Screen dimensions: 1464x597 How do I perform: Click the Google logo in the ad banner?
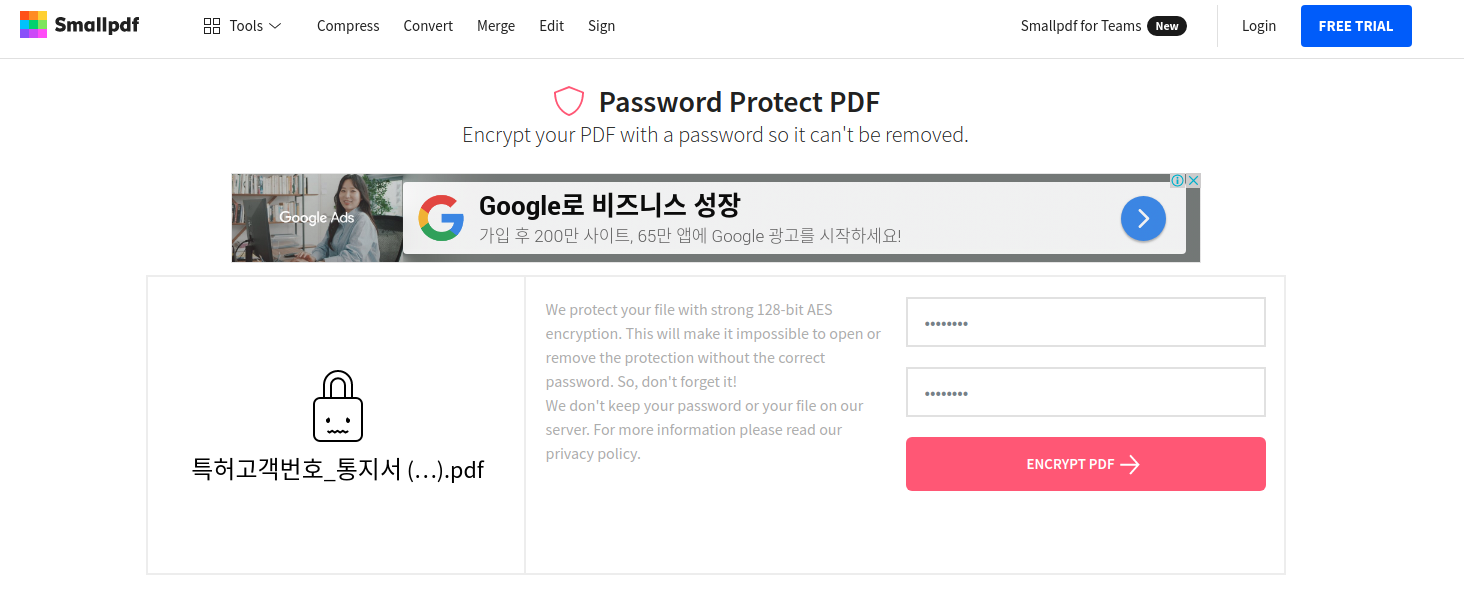click(x=441, y=218)
